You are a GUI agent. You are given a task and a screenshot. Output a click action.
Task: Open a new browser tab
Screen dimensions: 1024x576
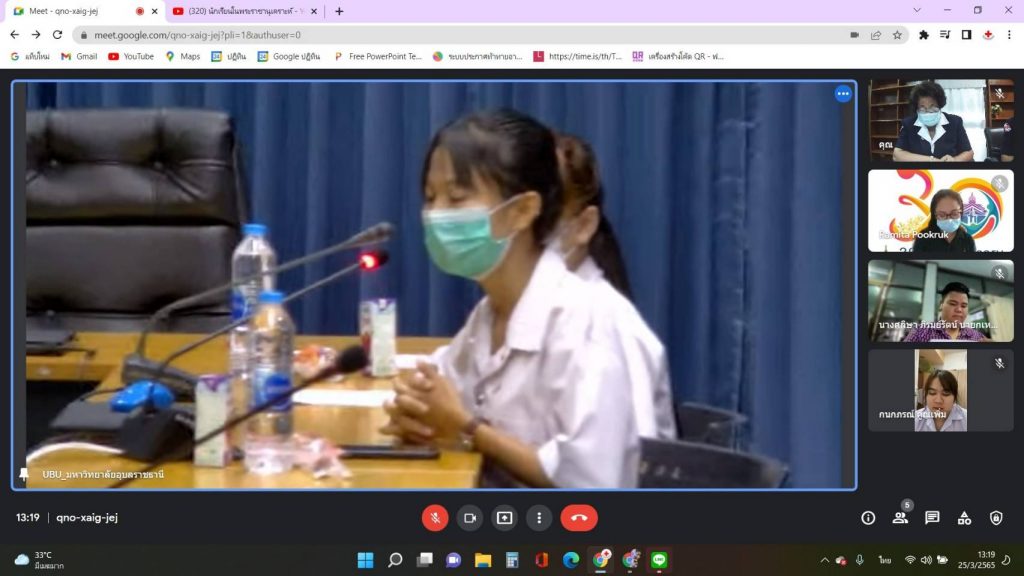339,11
